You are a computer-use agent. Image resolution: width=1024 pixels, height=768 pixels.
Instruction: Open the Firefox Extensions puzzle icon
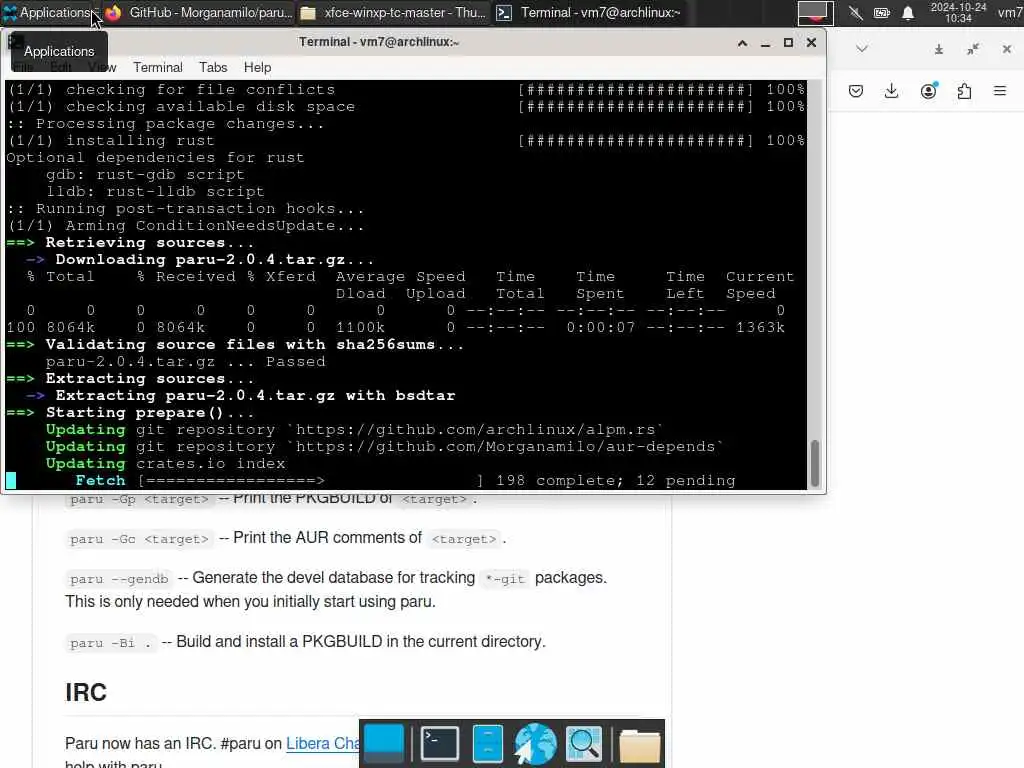coord(965,91)
